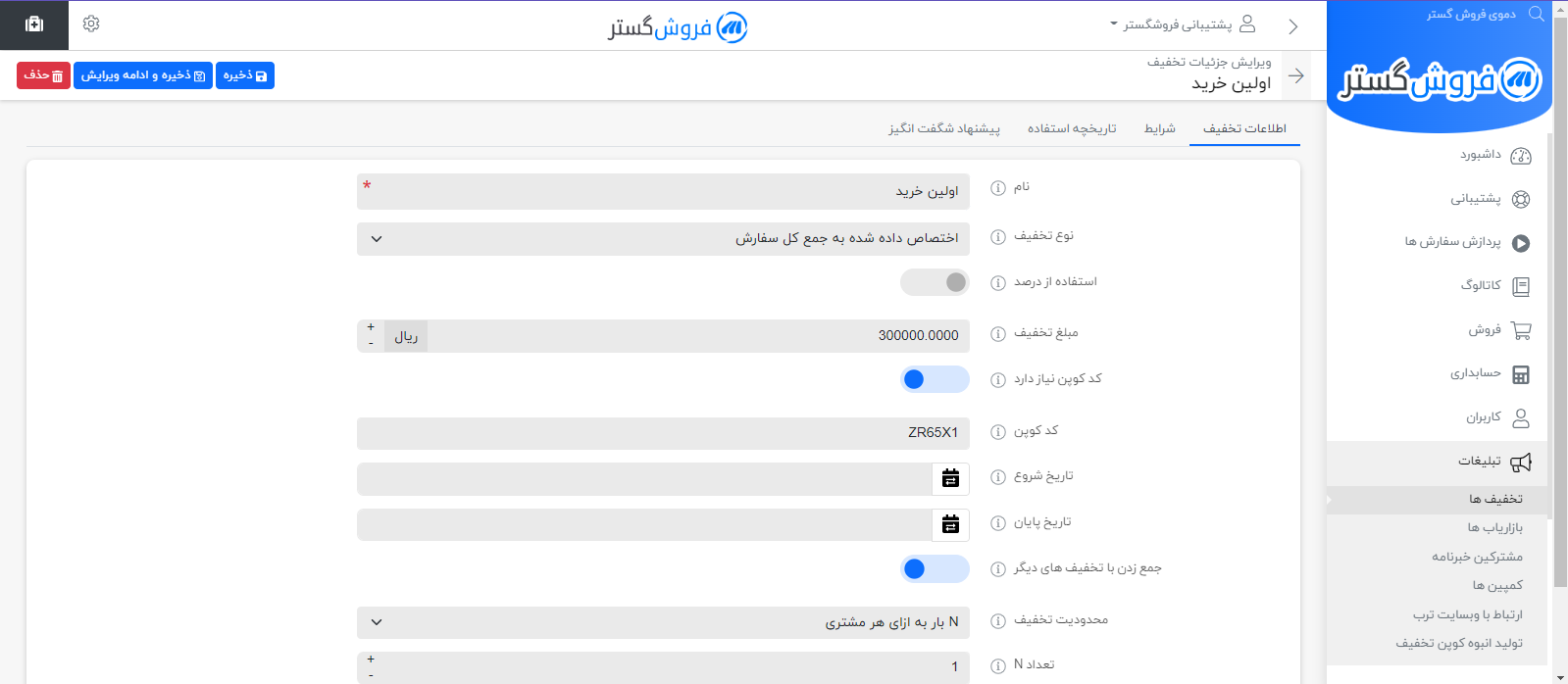Show info tooltip for استفاده از درصد
The height and width of the screenshot is (684, 1568).
point(997,283)
